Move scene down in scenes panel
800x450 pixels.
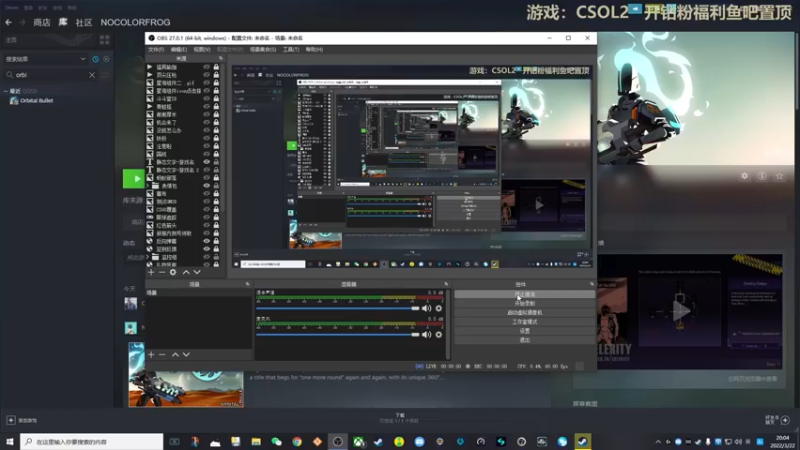pos(186,355)
